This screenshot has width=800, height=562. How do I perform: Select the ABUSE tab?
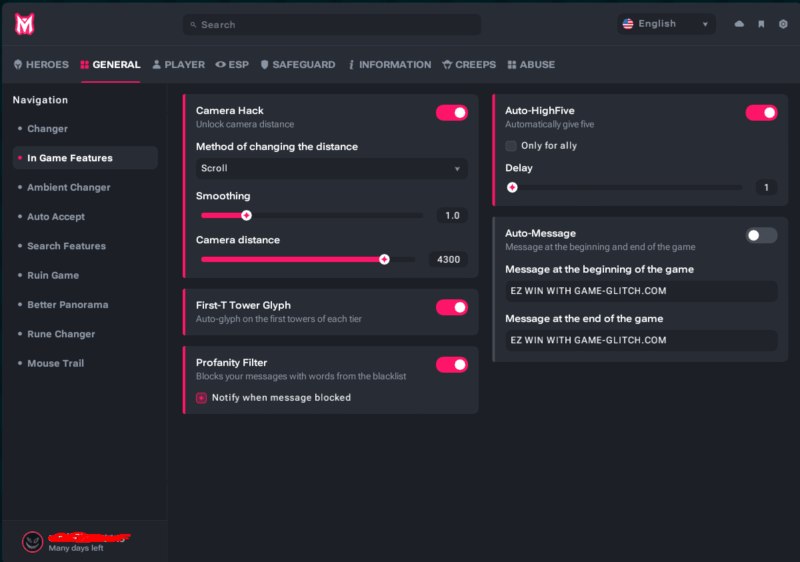[531, 64]
